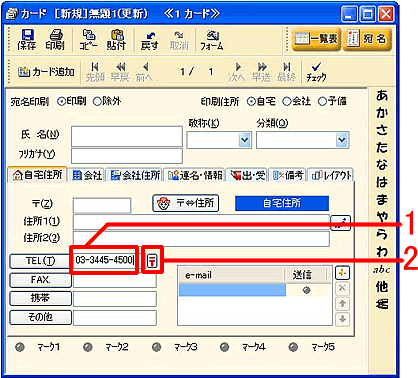Open the 宛名 addressee view
The image size is (418, 378).
367,39
